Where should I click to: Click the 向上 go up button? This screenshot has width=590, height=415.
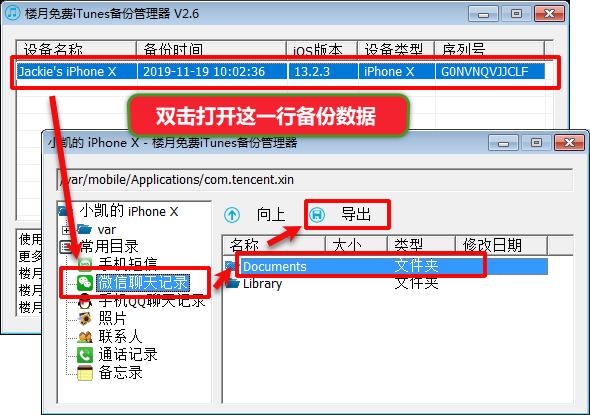pos(271,215)
